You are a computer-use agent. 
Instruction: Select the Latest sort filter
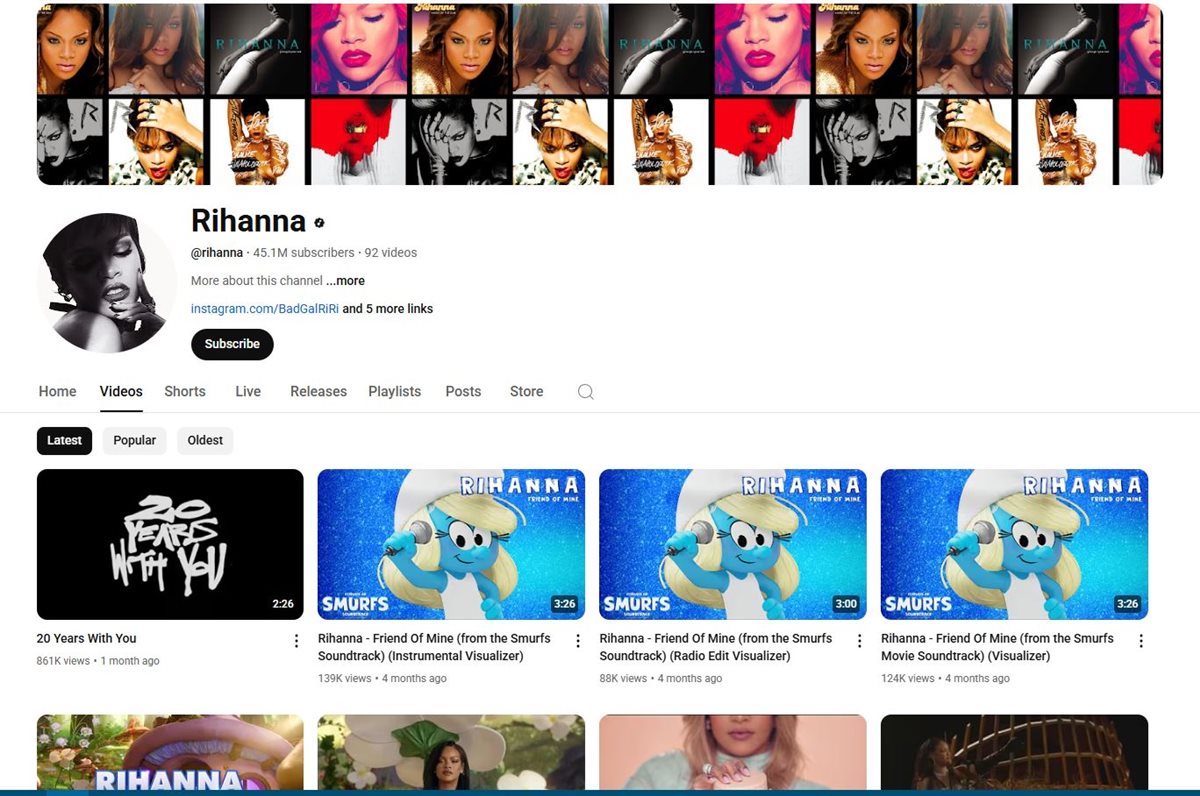pyautogui.click(x=65, y=441)
